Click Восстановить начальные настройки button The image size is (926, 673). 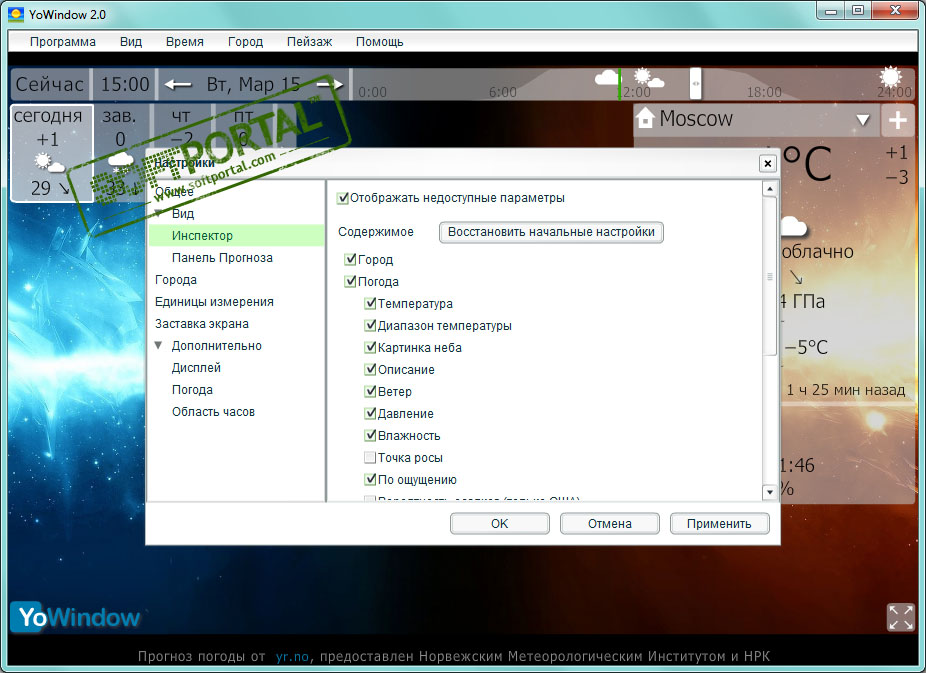[551, 232]
